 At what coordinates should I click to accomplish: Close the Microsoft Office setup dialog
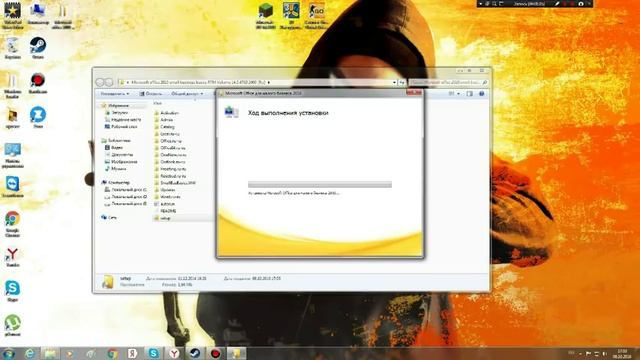[x=414, y=93]
